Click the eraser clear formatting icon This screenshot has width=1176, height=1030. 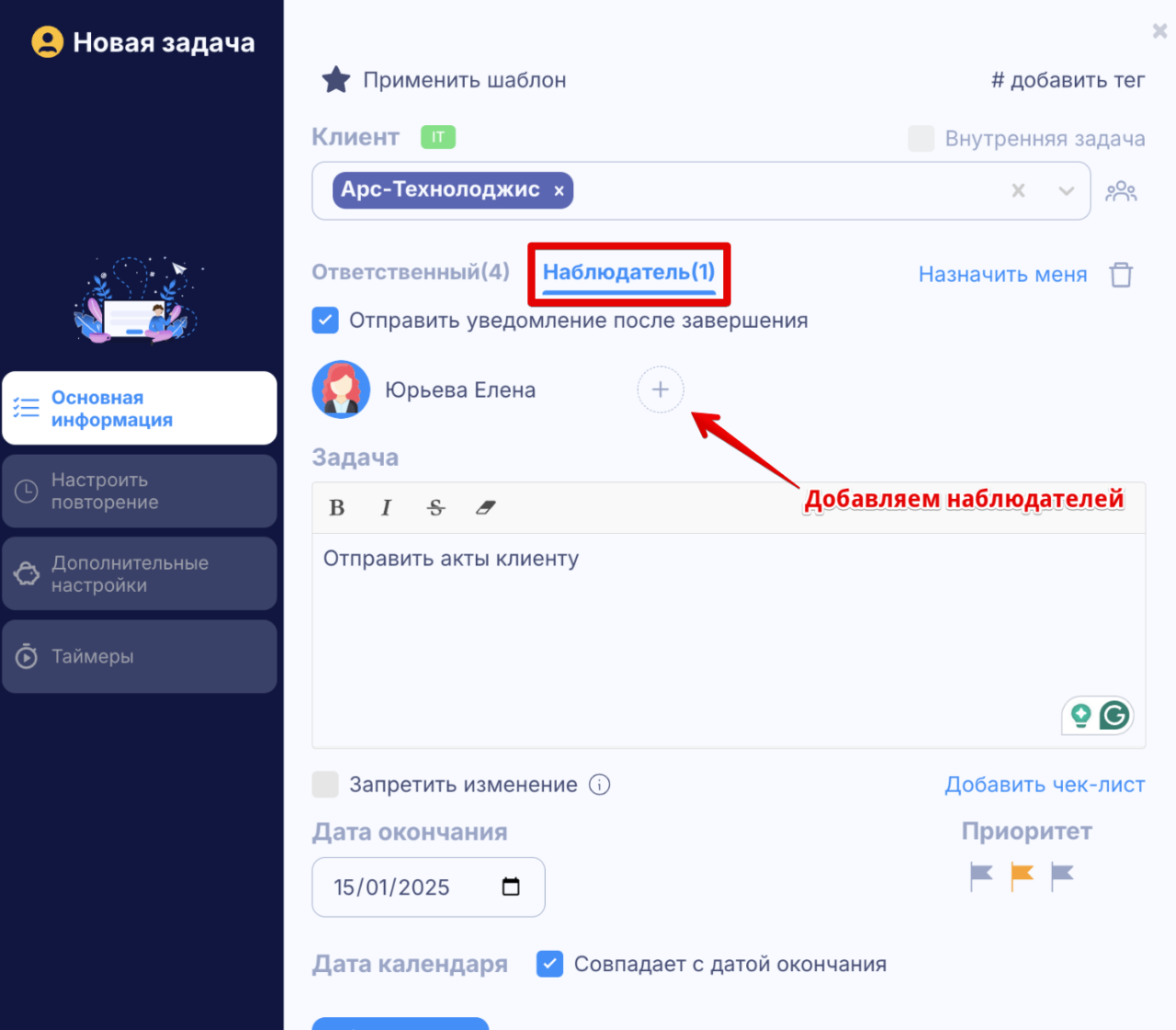click(485, 507)
